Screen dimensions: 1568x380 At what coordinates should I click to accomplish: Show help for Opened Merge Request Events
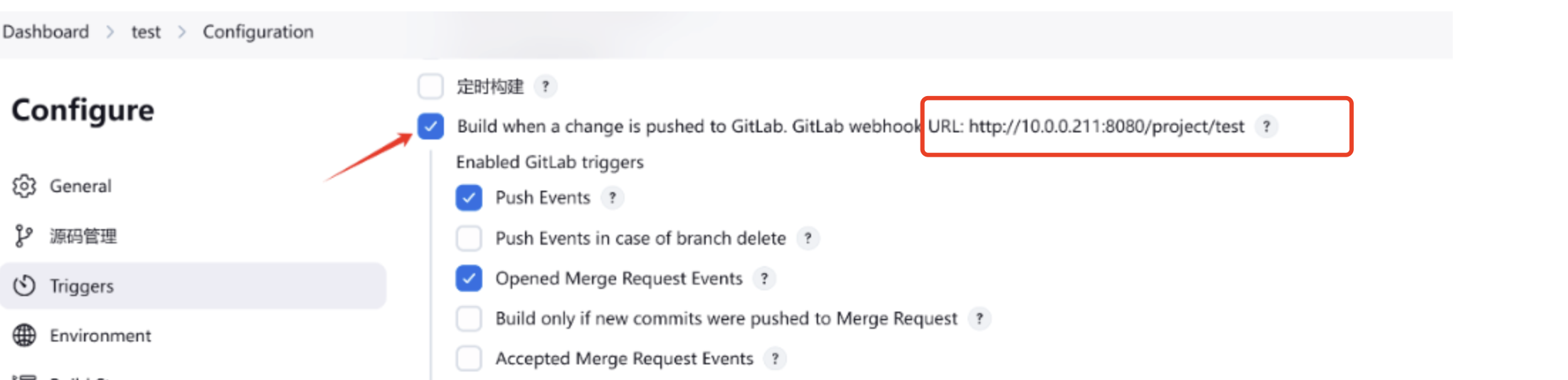point(764,278)
